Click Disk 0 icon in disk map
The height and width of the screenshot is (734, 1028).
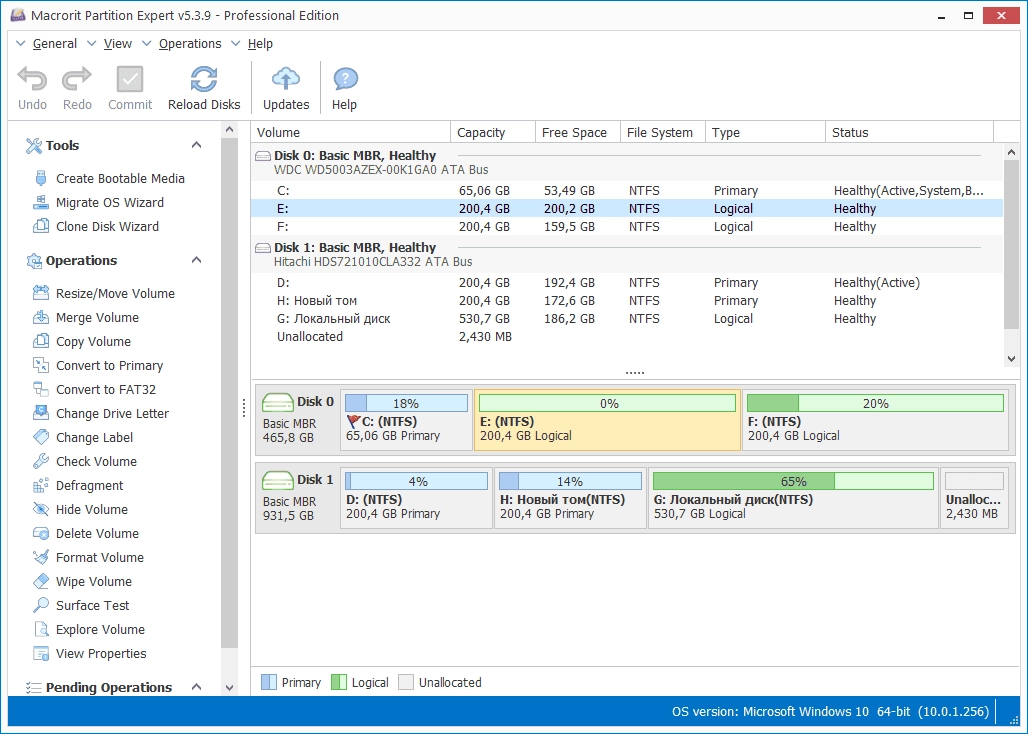278,402
